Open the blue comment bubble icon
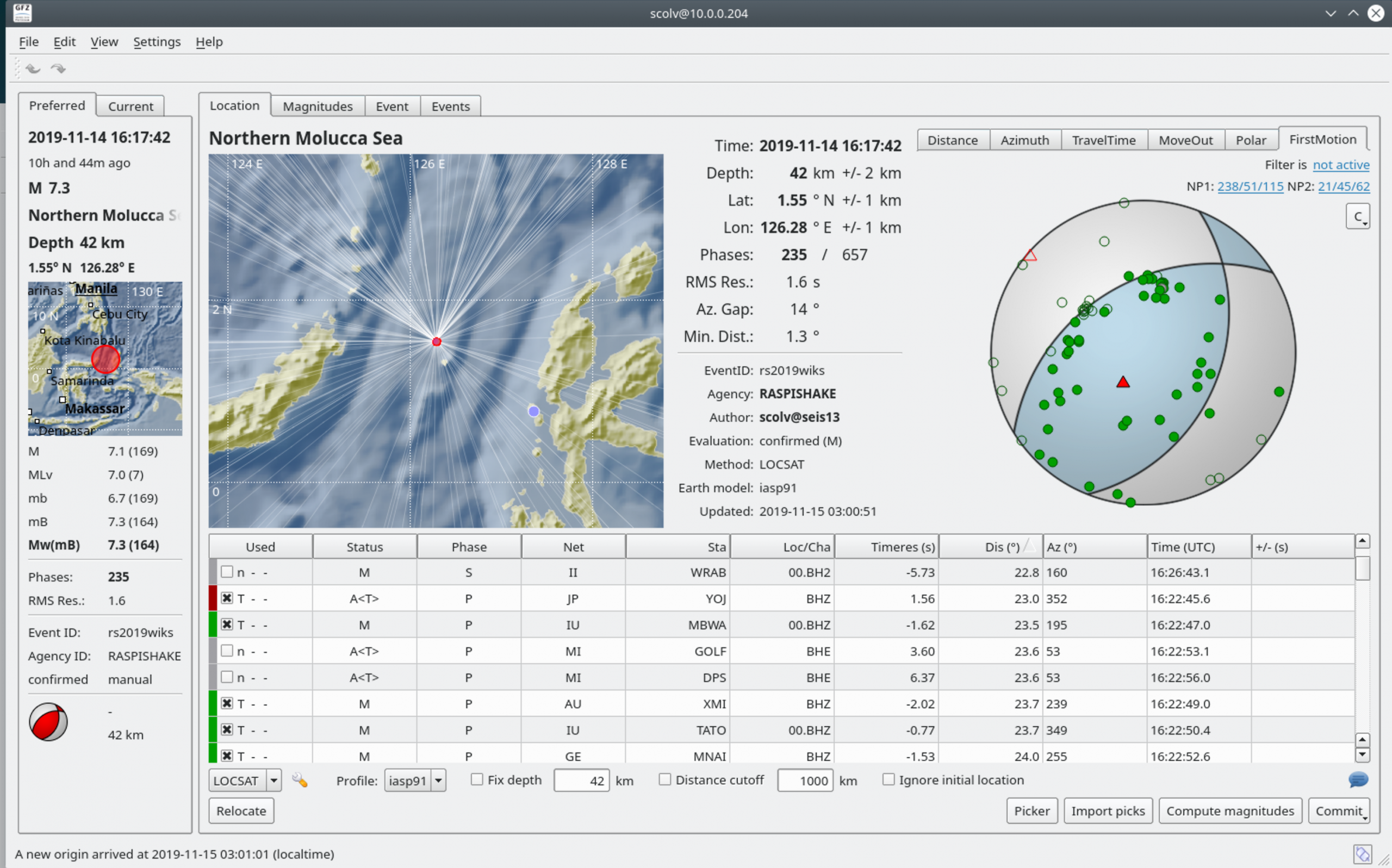 coord(1358,779)
